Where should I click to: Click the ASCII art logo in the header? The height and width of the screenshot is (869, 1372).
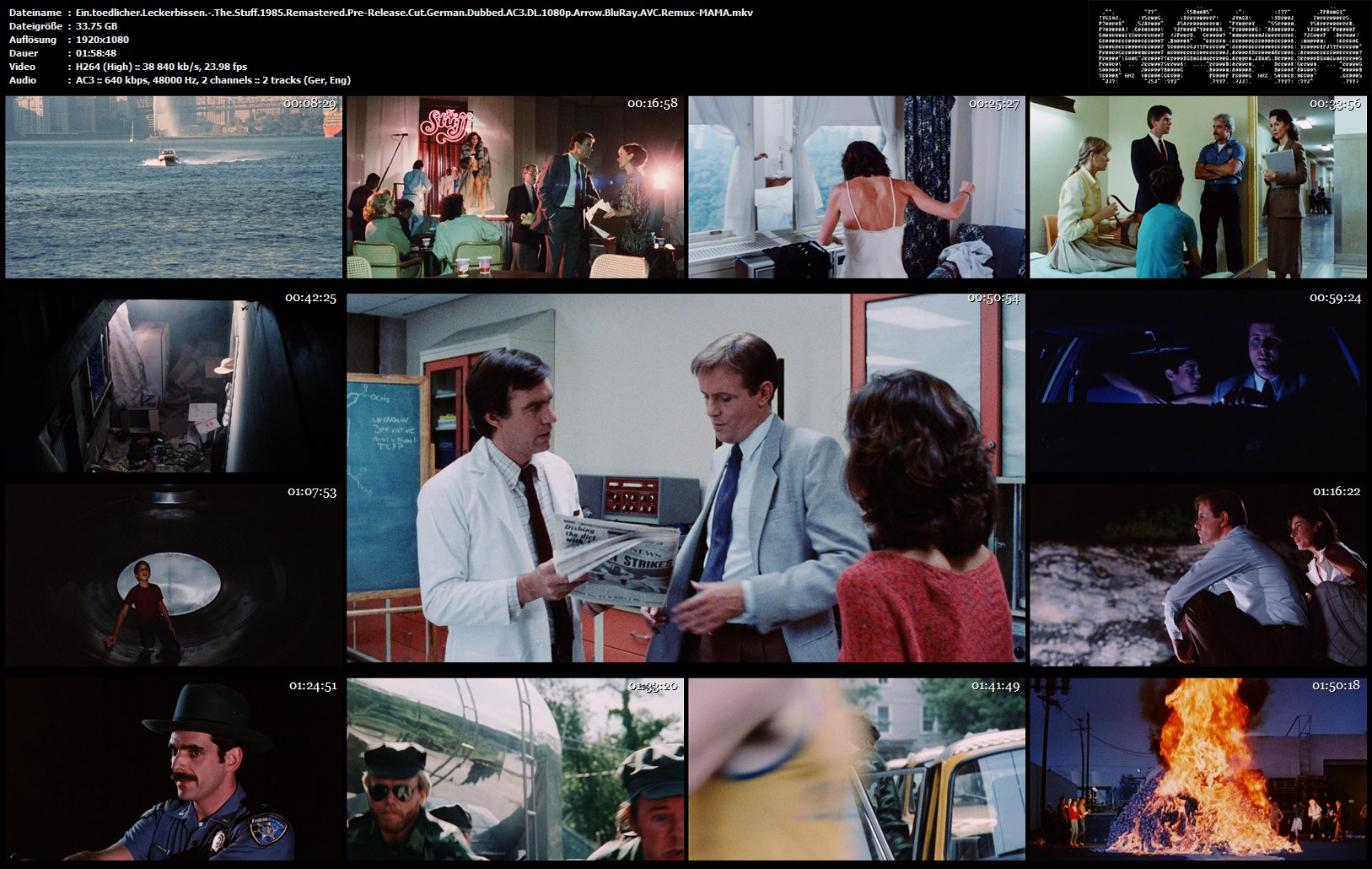(1229, 46)
